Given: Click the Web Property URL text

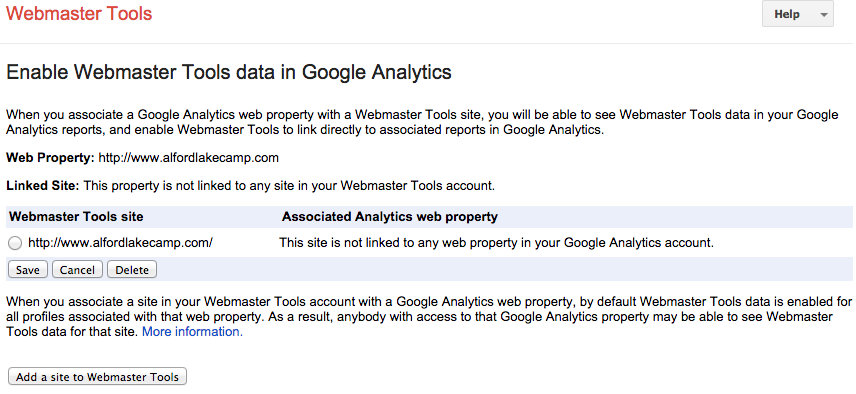Looking at the screenshot, I should tap(188, 158).
